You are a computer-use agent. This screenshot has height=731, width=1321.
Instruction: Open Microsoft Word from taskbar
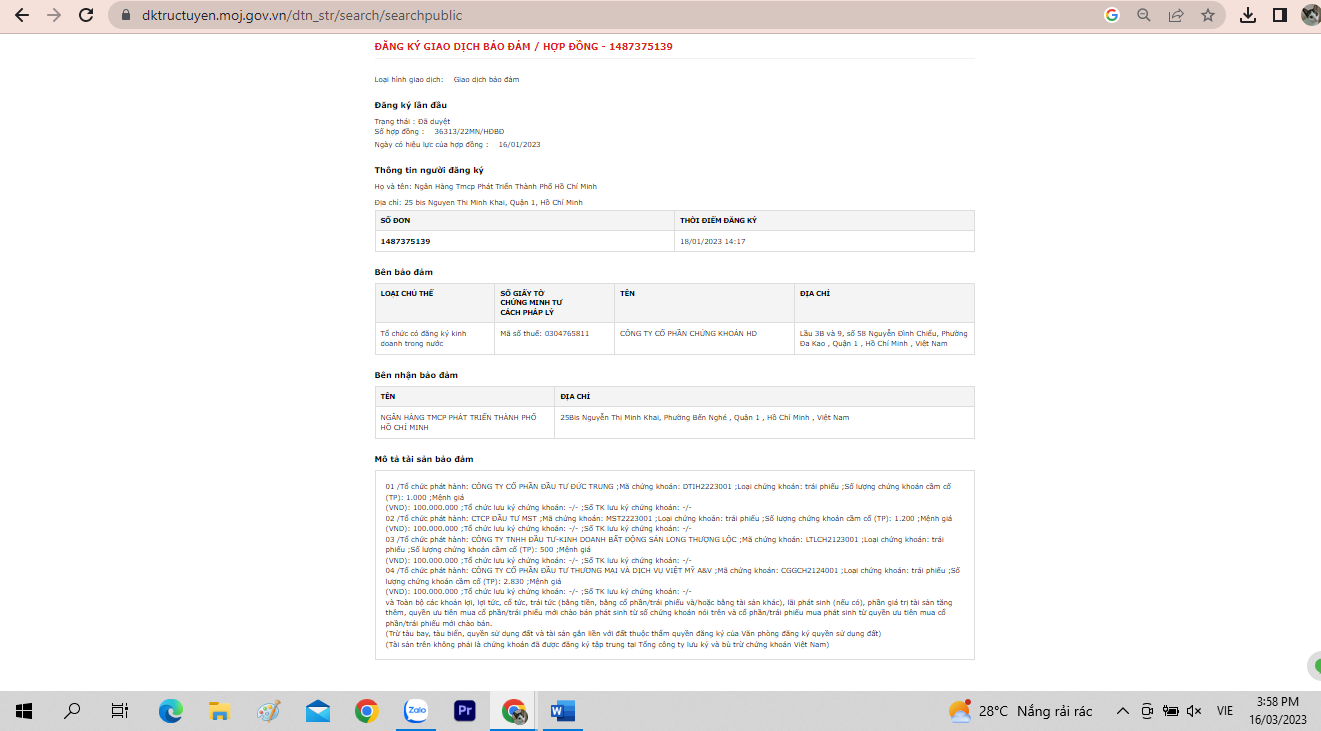[563, 711]
